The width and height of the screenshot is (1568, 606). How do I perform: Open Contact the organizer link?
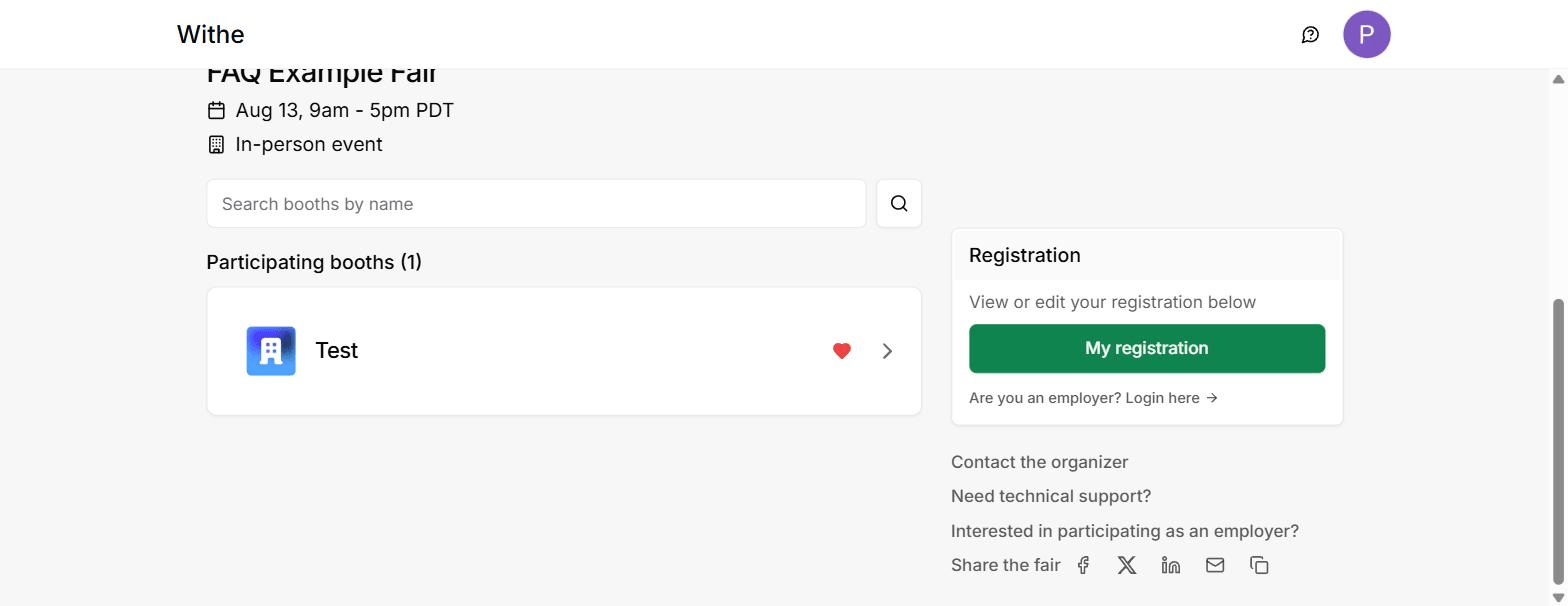(1039, 462)
